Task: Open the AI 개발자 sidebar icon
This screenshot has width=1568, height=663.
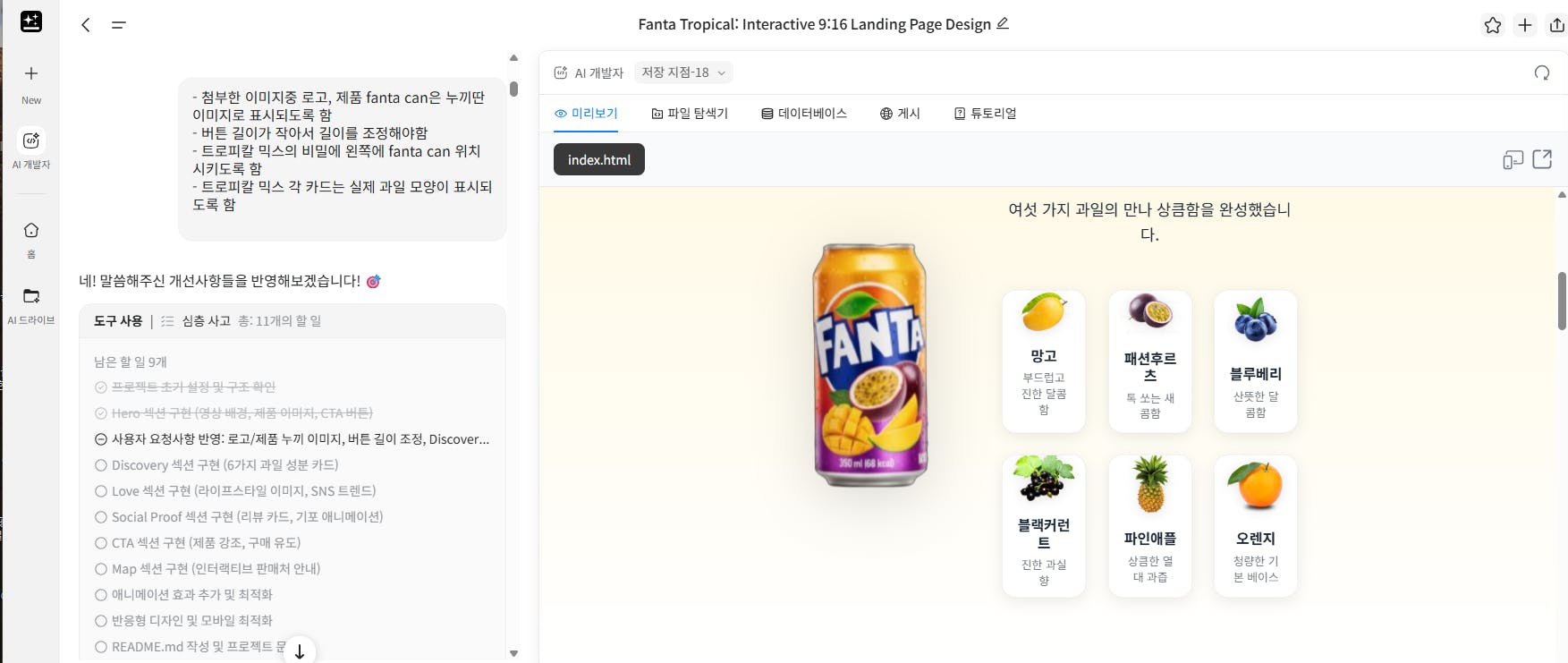Action: 31,140
